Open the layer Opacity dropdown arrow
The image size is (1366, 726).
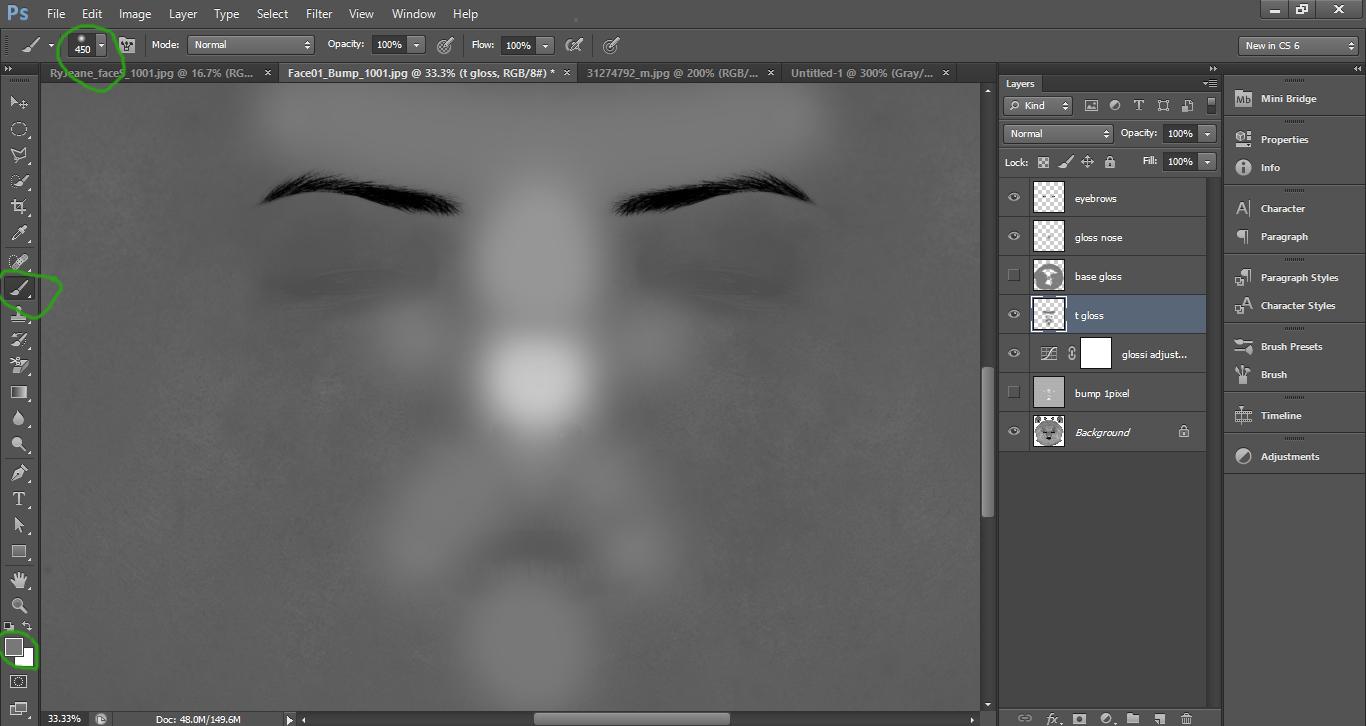pos(1207,134)
